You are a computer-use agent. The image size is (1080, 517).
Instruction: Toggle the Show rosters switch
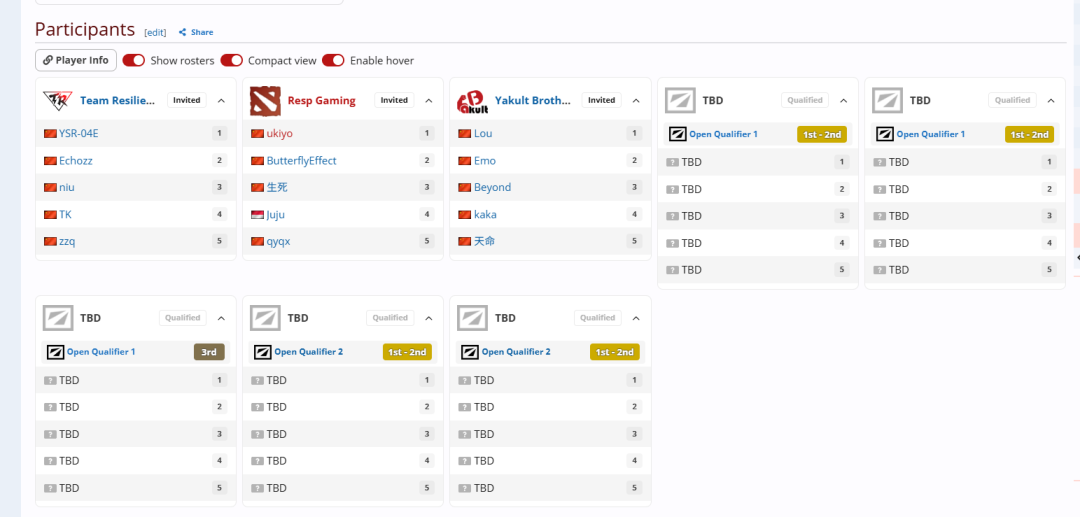(x=134, y=61)
